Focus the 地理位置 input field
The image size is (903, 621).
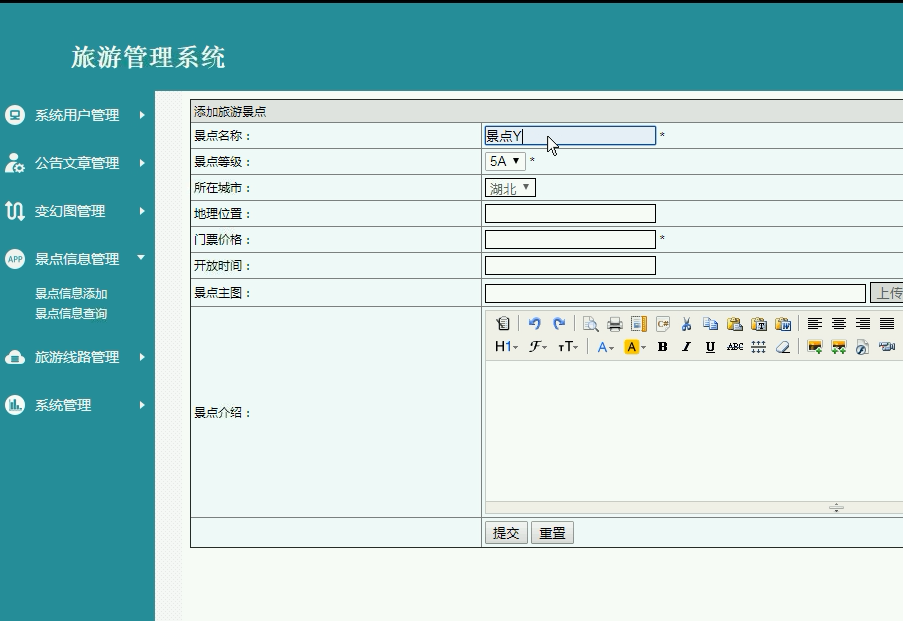pos(570,214)
